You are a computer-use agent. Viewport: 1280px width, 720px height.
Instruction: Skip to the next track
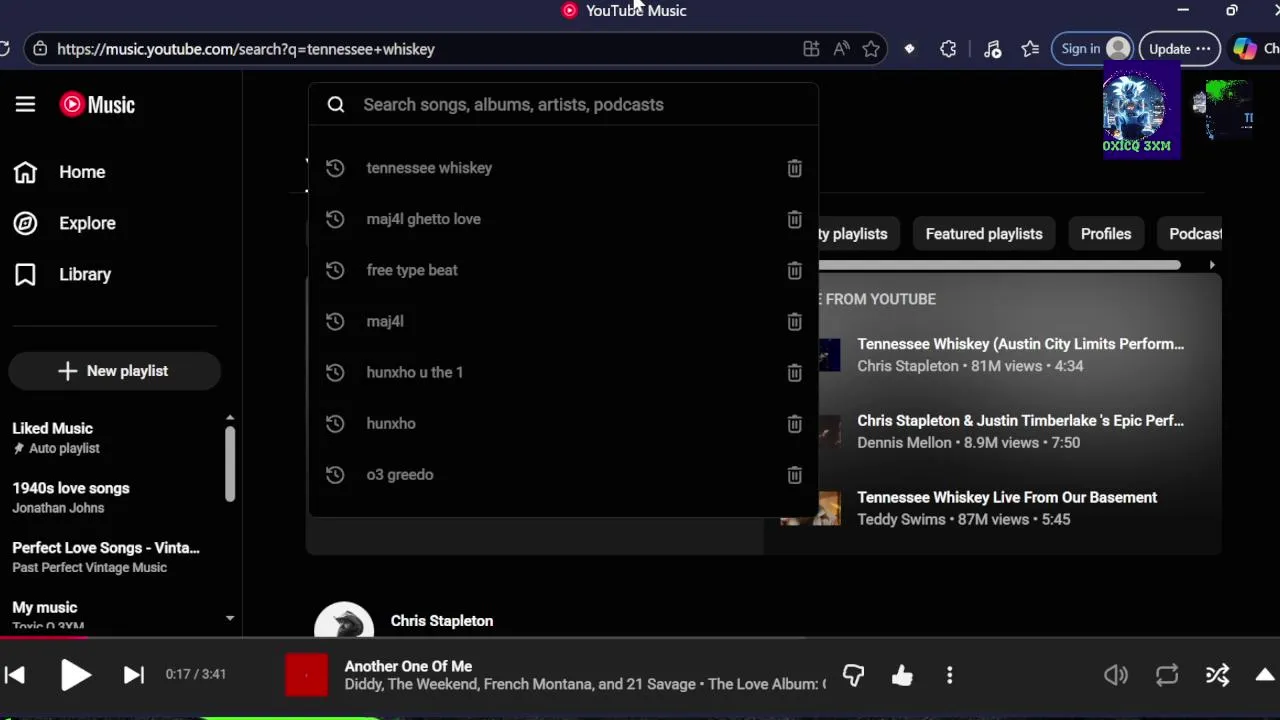tap(133, 675)
